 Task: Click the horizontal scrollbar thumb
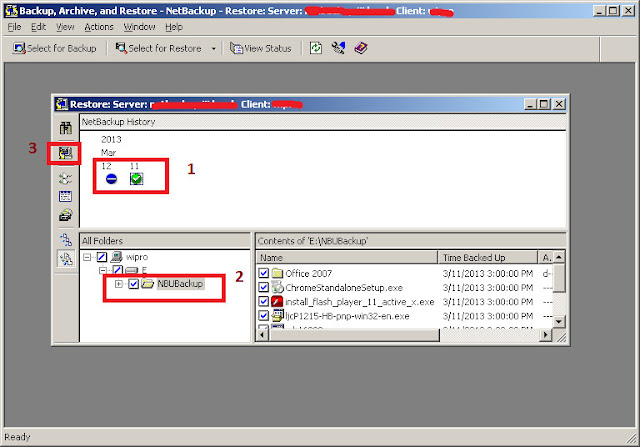tap(353, 335)
